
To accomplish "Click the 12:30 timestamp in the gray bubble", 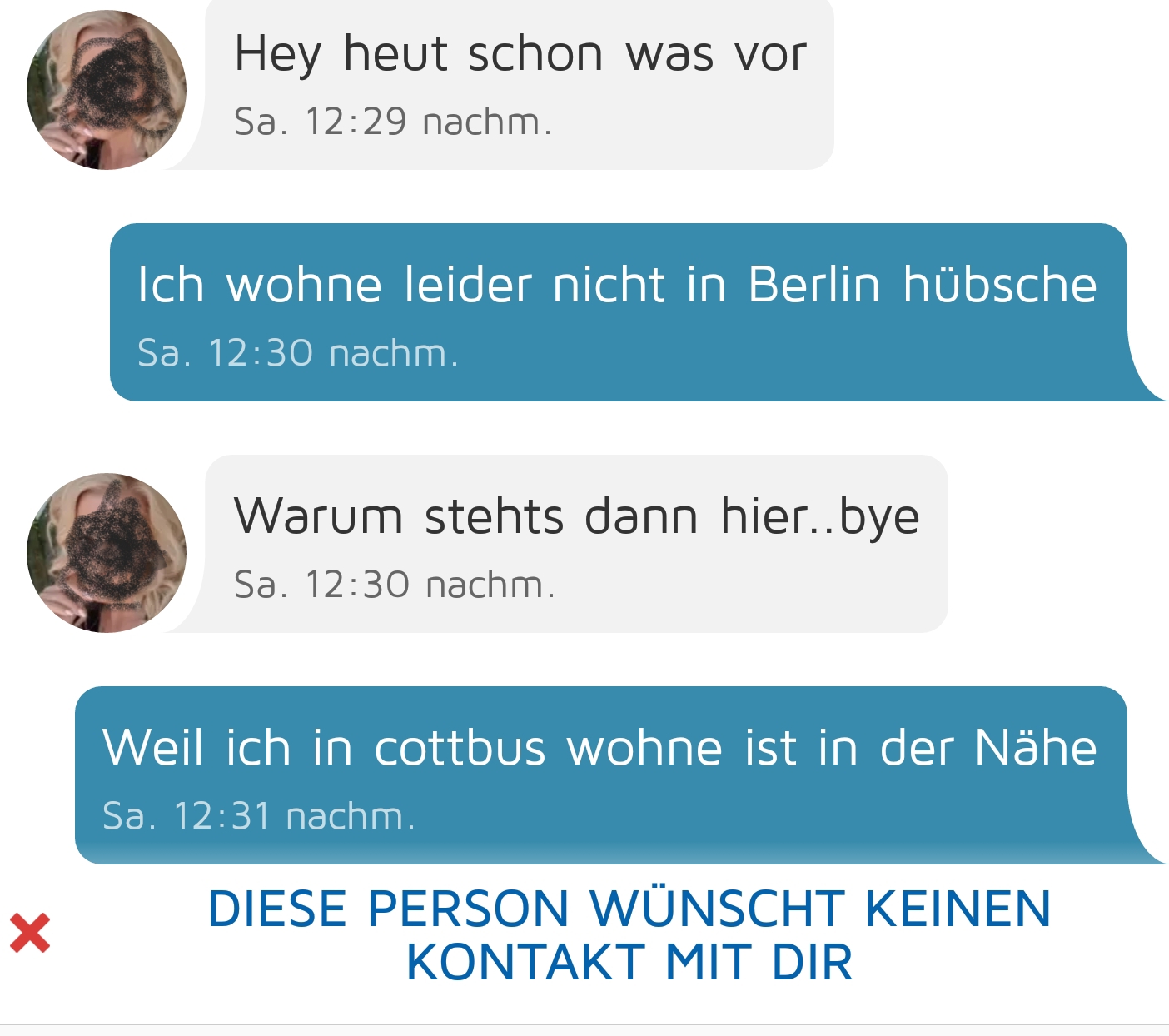I will (x=395, y=585).
